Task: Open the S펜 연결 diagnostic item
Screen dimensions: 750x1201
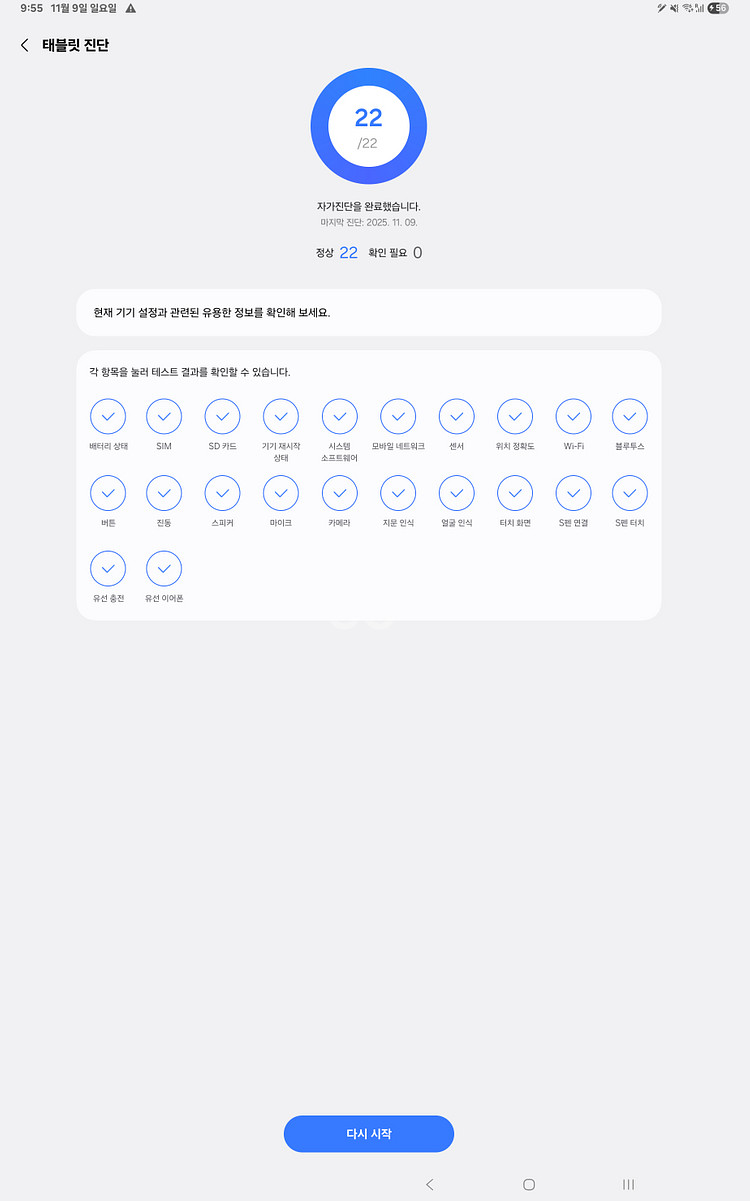Action: point(573,492)
